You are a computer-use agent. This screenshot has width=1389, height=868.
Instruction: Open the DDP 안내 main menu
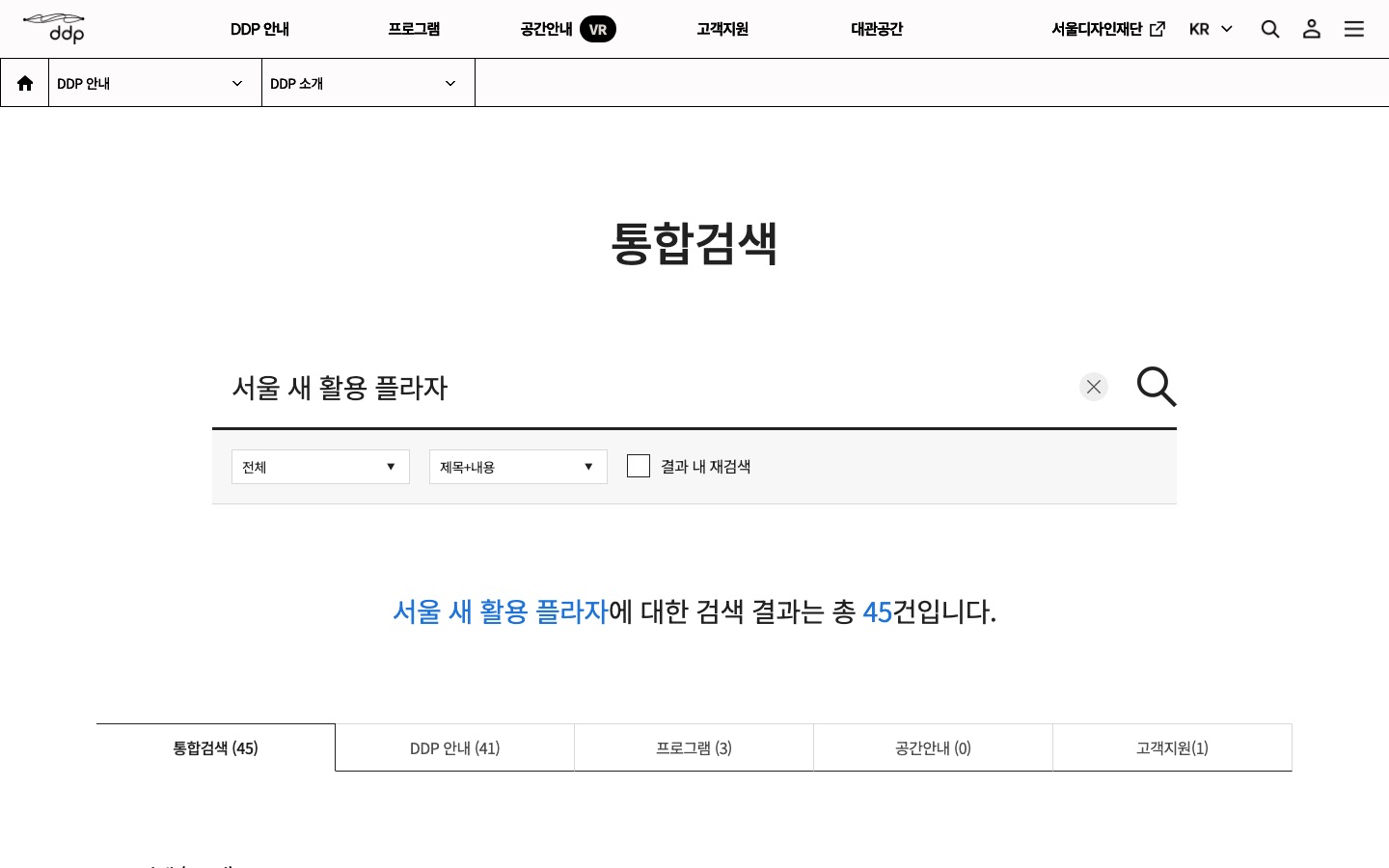click(x=259, y=29)
